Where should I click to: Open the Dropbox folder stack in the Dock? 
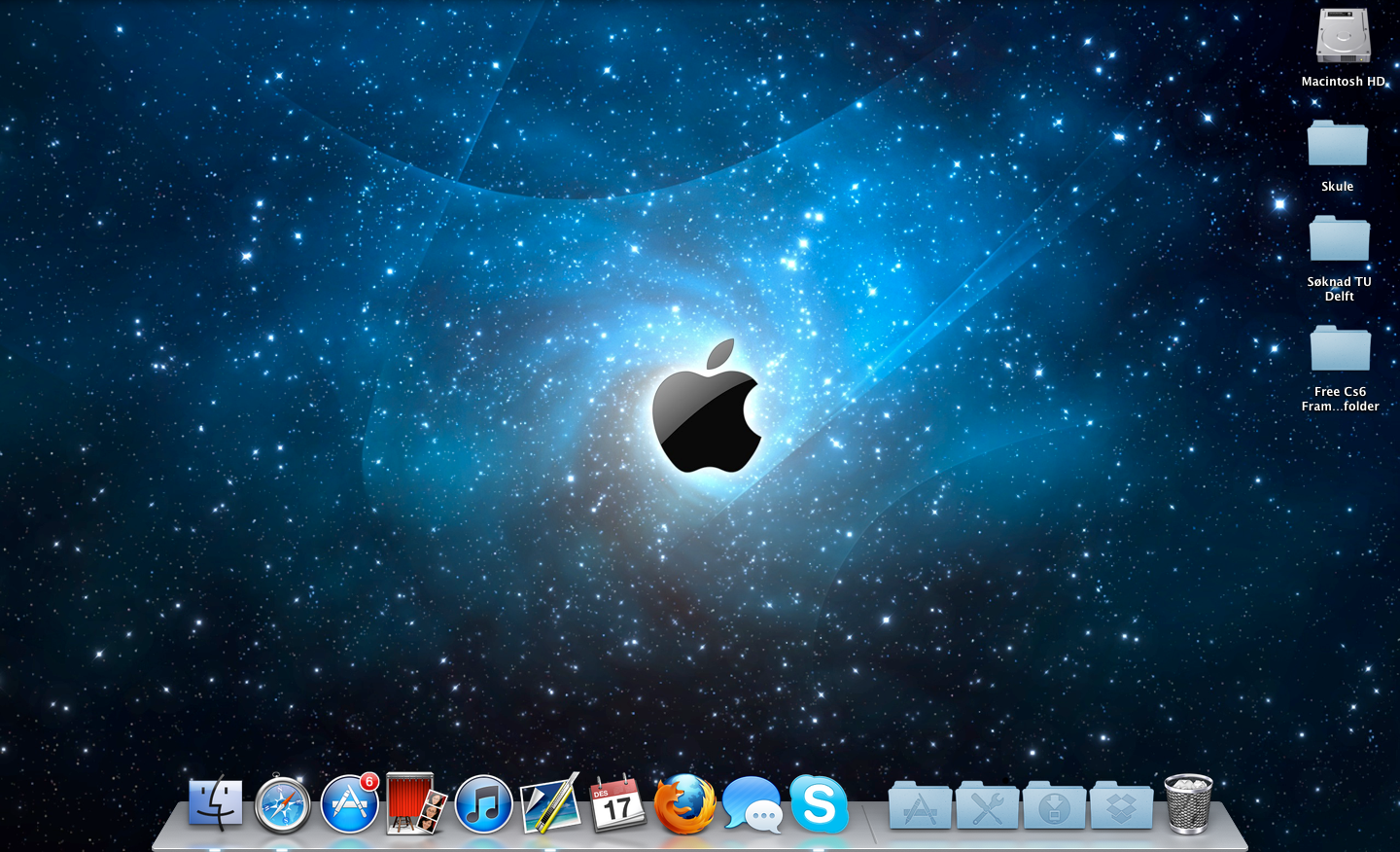pos(1121,804)
